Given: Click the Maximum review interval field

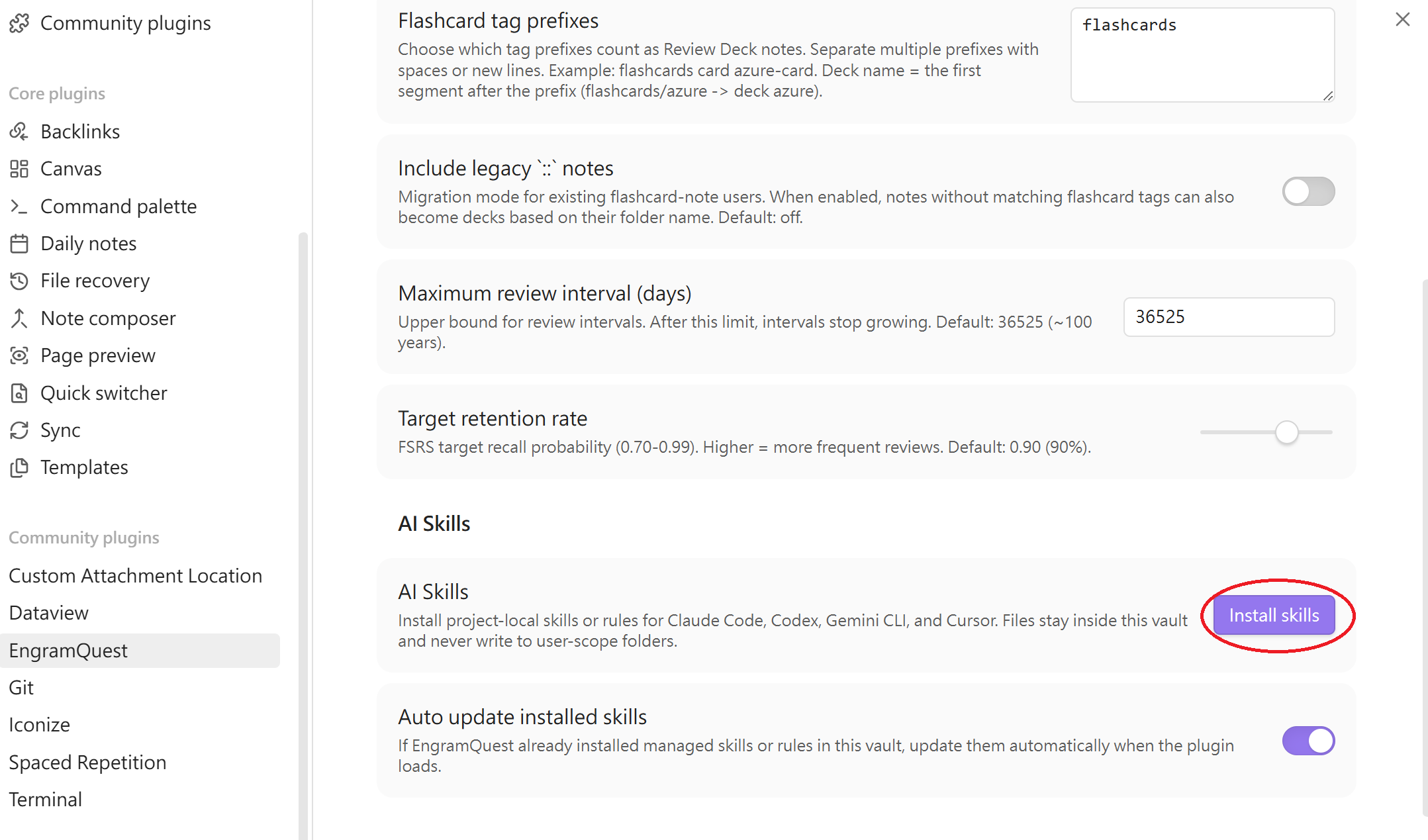Looking at the screenshot, I should [x=1229, y=317].
